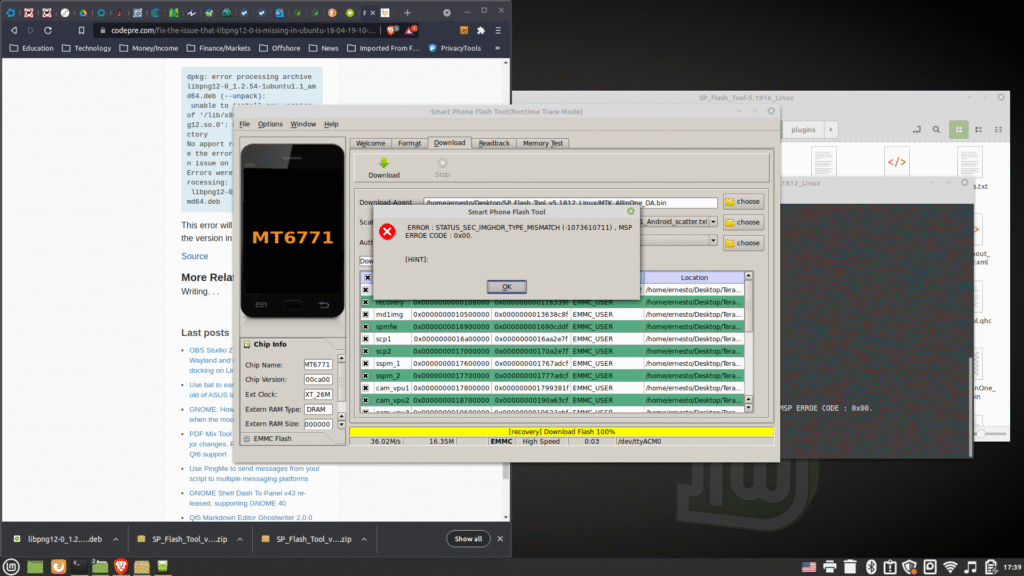This screenshot has height=576, width=1024.
Task: Click the Chip Name field showing MT6771
Action: tap(317, 364)
